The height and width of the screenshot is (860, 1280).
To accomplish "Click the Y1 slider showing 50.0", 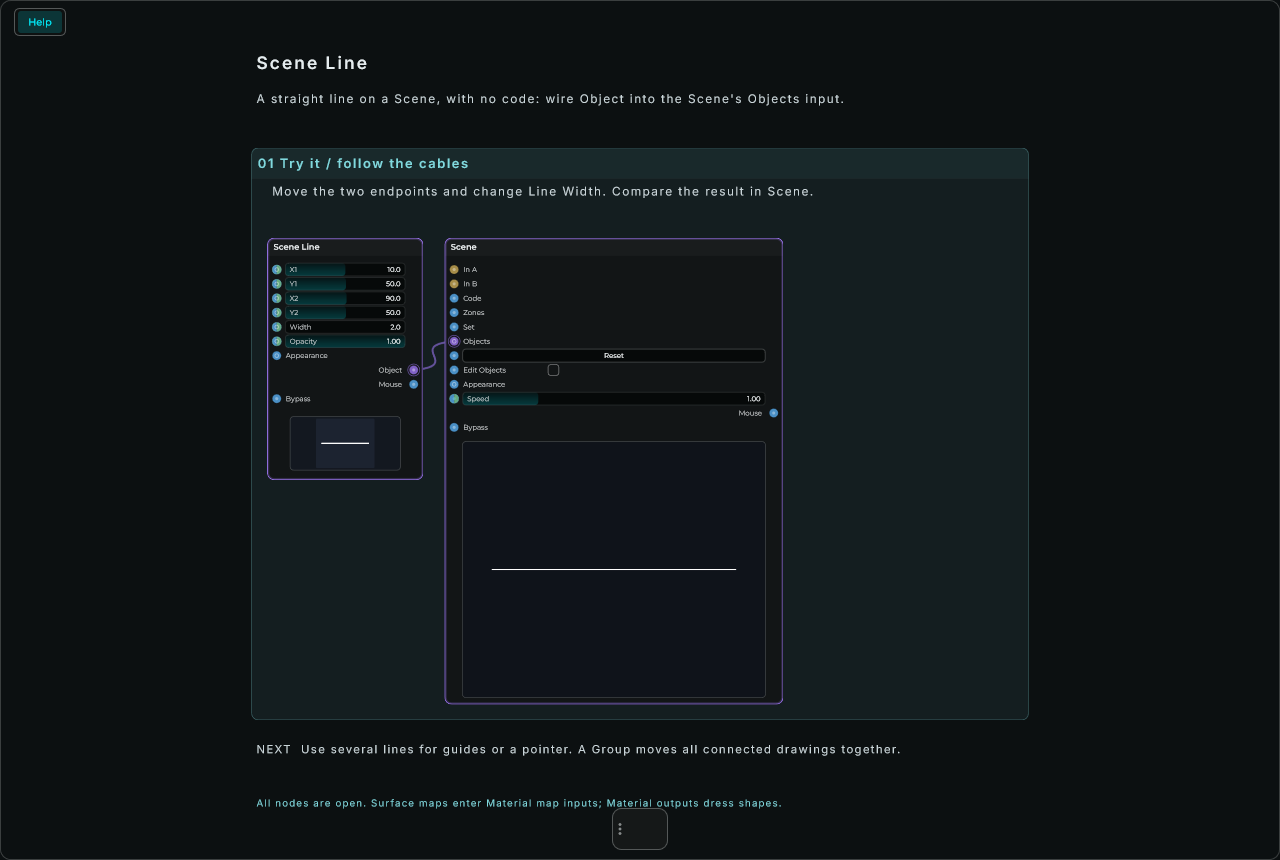I will 345,284.
